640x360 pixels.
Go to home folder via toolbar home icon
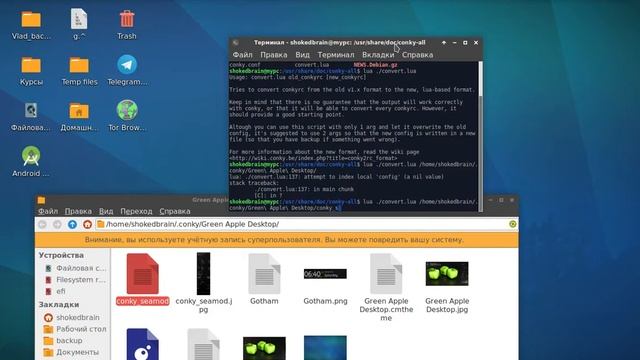click(x=87, y=224)
